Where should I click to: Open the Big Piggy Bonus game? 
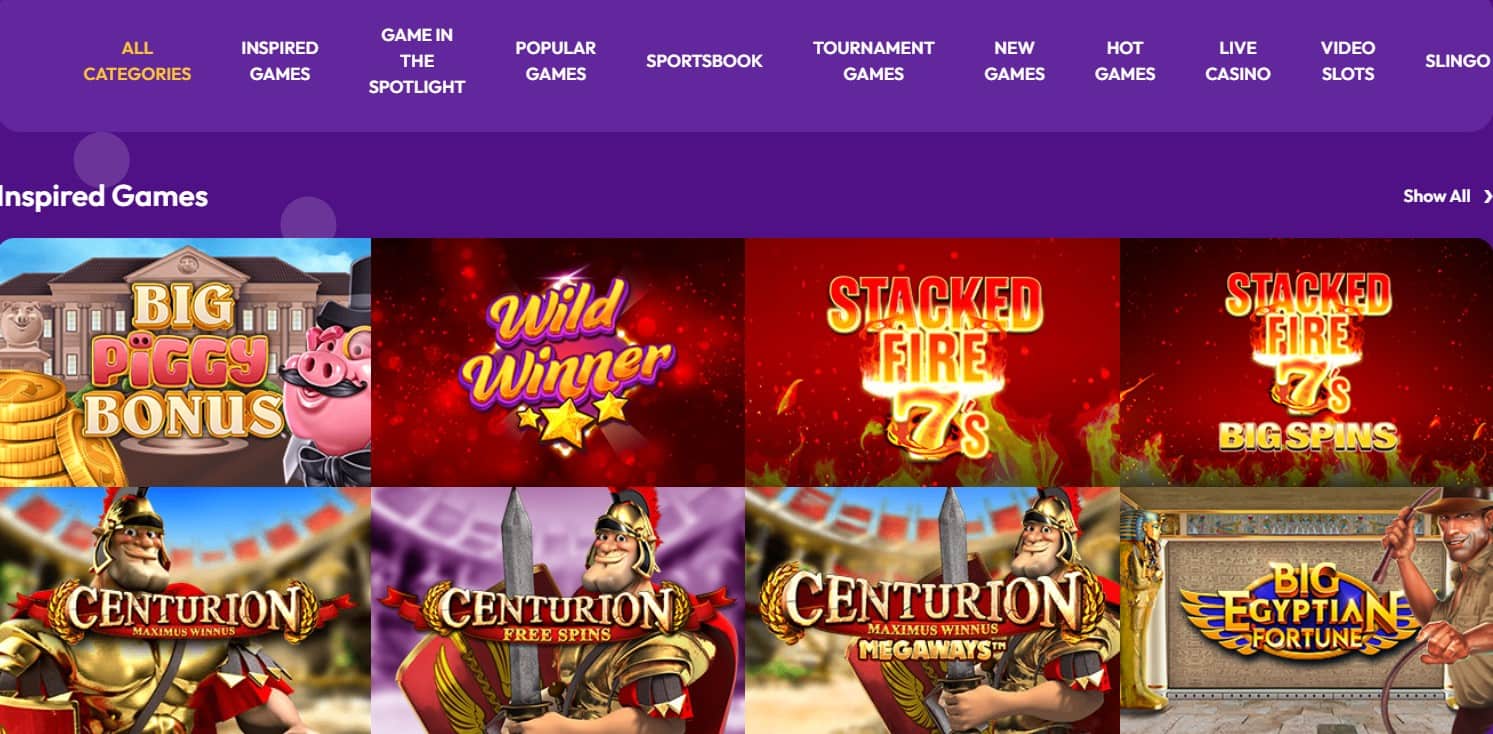click(x=185, y=362)
